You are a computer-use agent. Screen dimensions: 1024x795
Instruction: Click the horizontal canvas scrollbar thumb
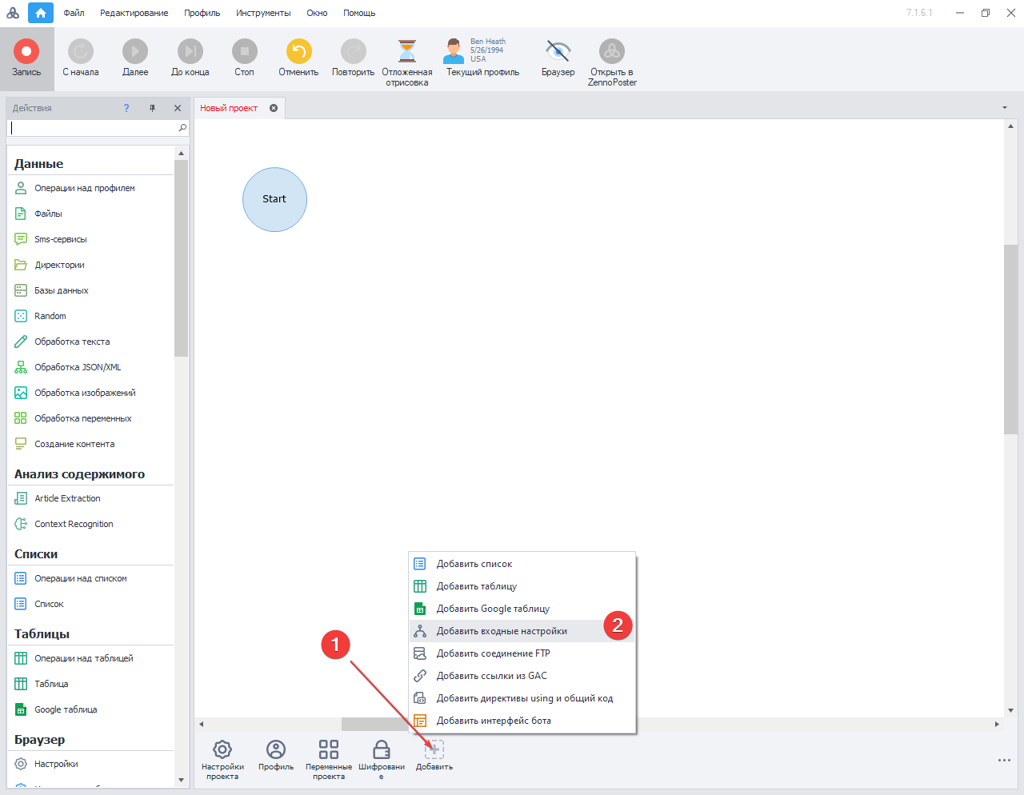374,724
